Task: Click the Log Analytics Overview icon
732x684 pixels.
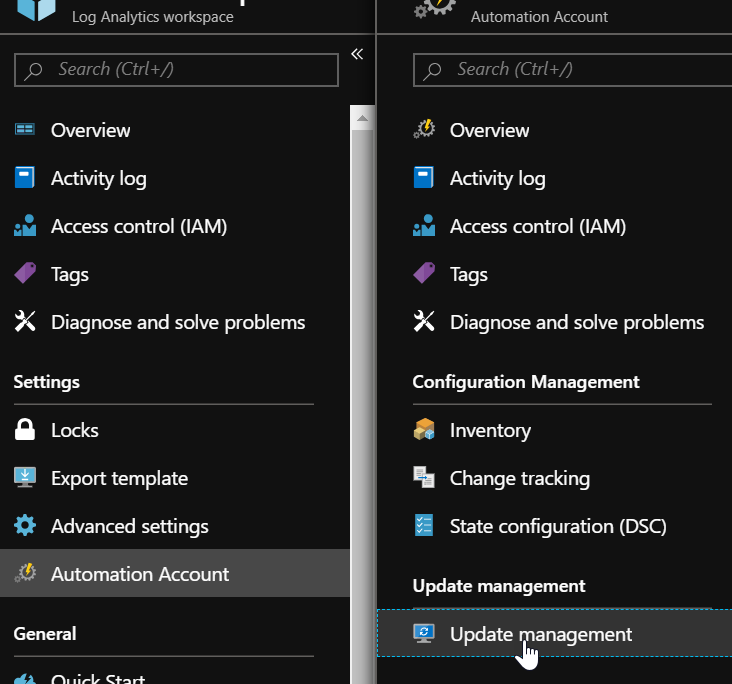Action: (x=25, y=129)
